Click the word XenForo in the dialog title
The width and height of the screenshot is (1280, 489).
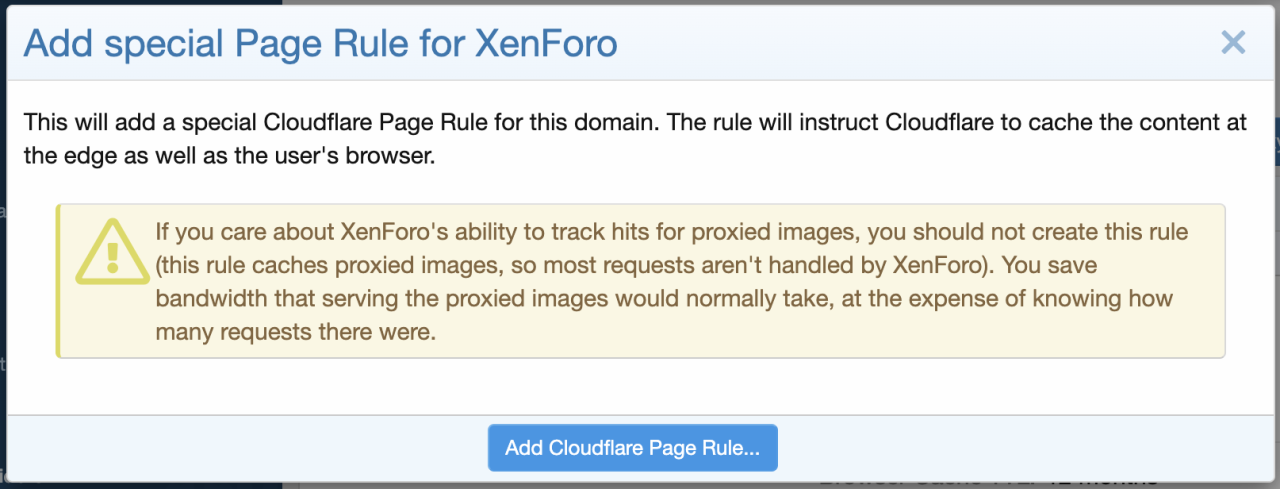click(x=546, y=44)
